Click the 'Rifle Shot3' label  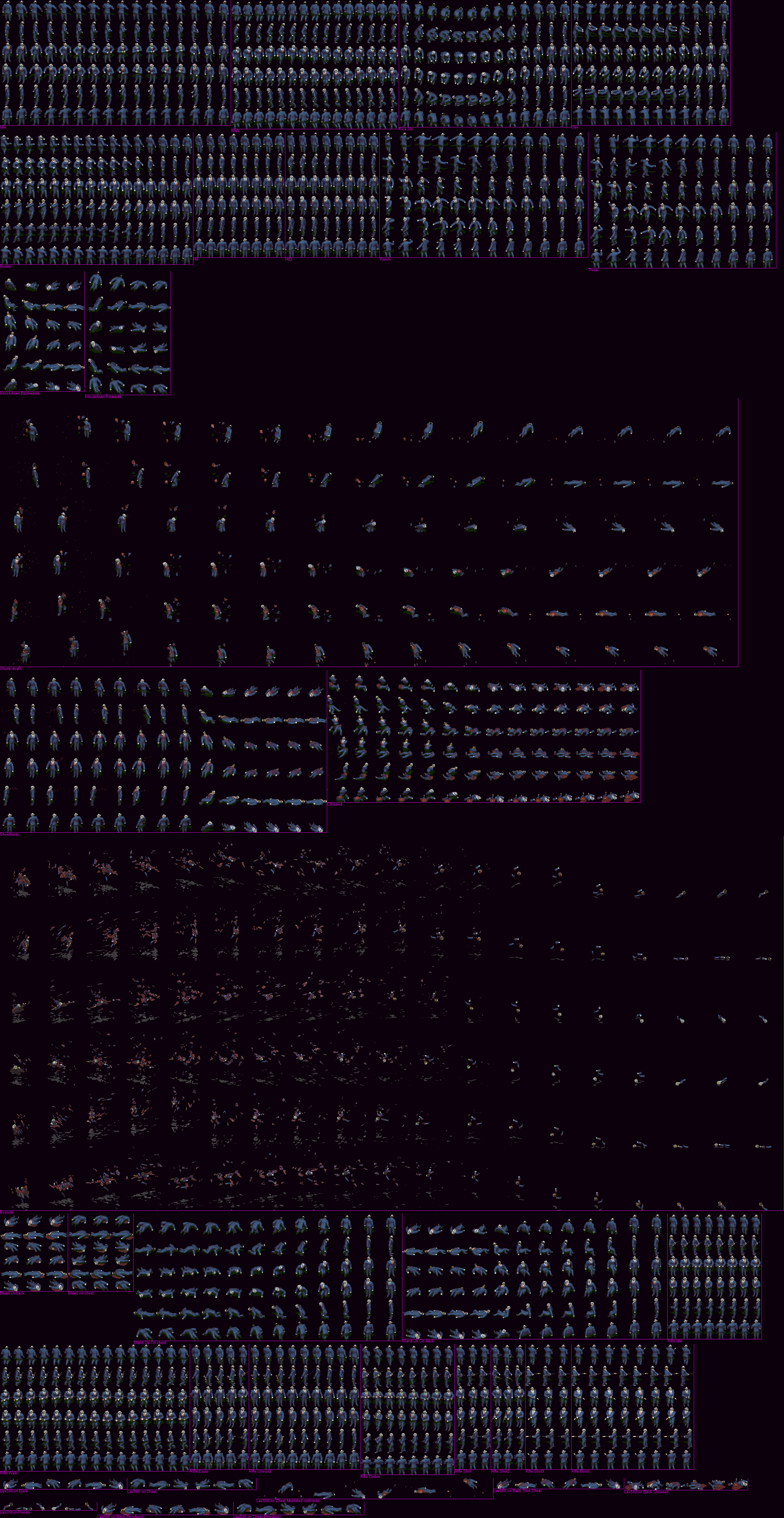535,1471
